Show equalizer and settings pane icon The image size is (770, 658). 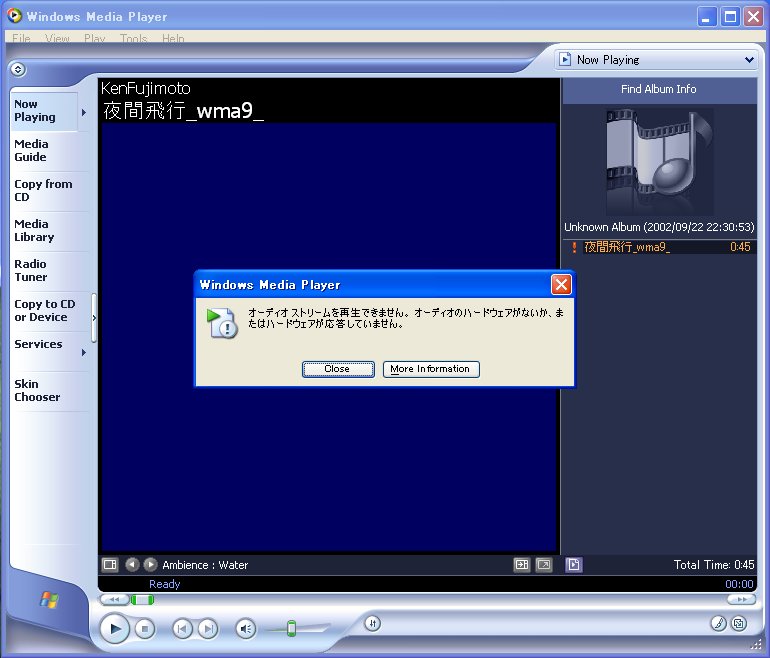522,565
